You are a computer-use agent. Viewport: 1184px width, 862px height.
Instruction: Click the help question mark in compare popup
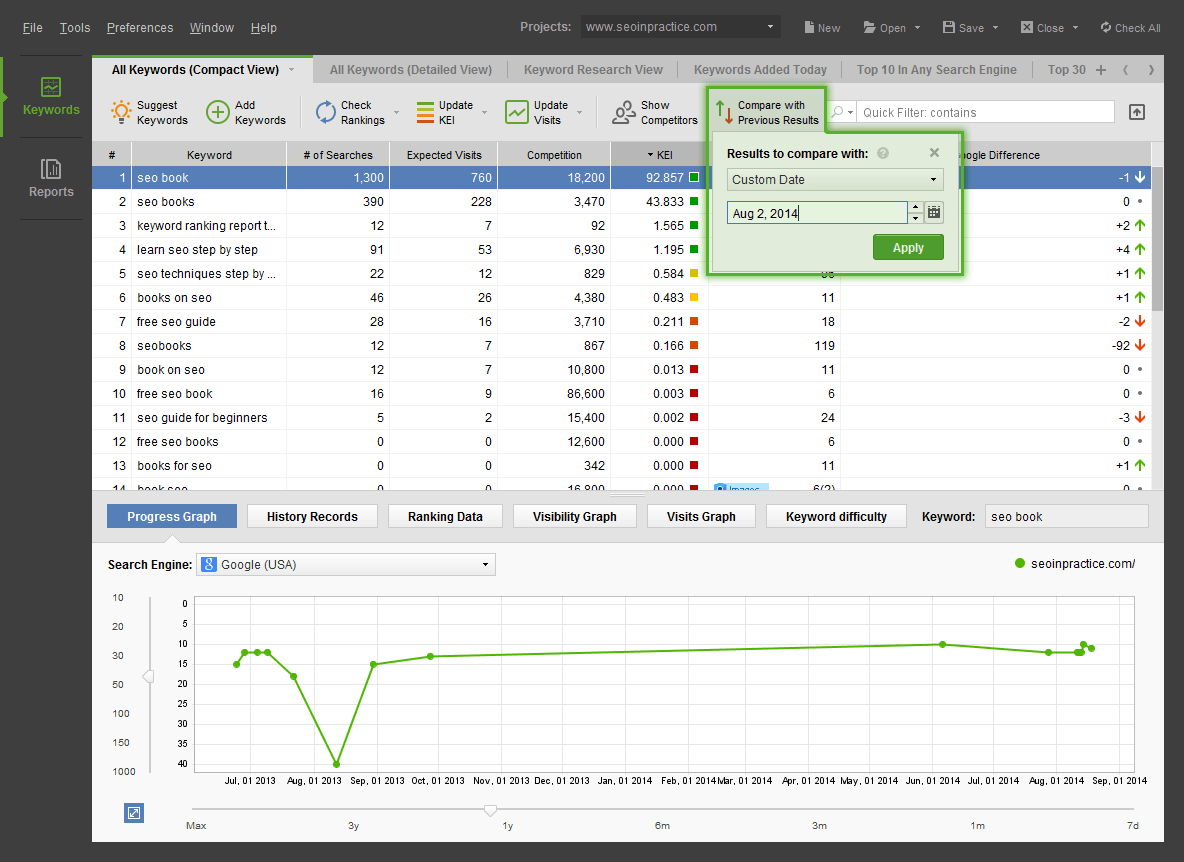(x=883, y=153)
